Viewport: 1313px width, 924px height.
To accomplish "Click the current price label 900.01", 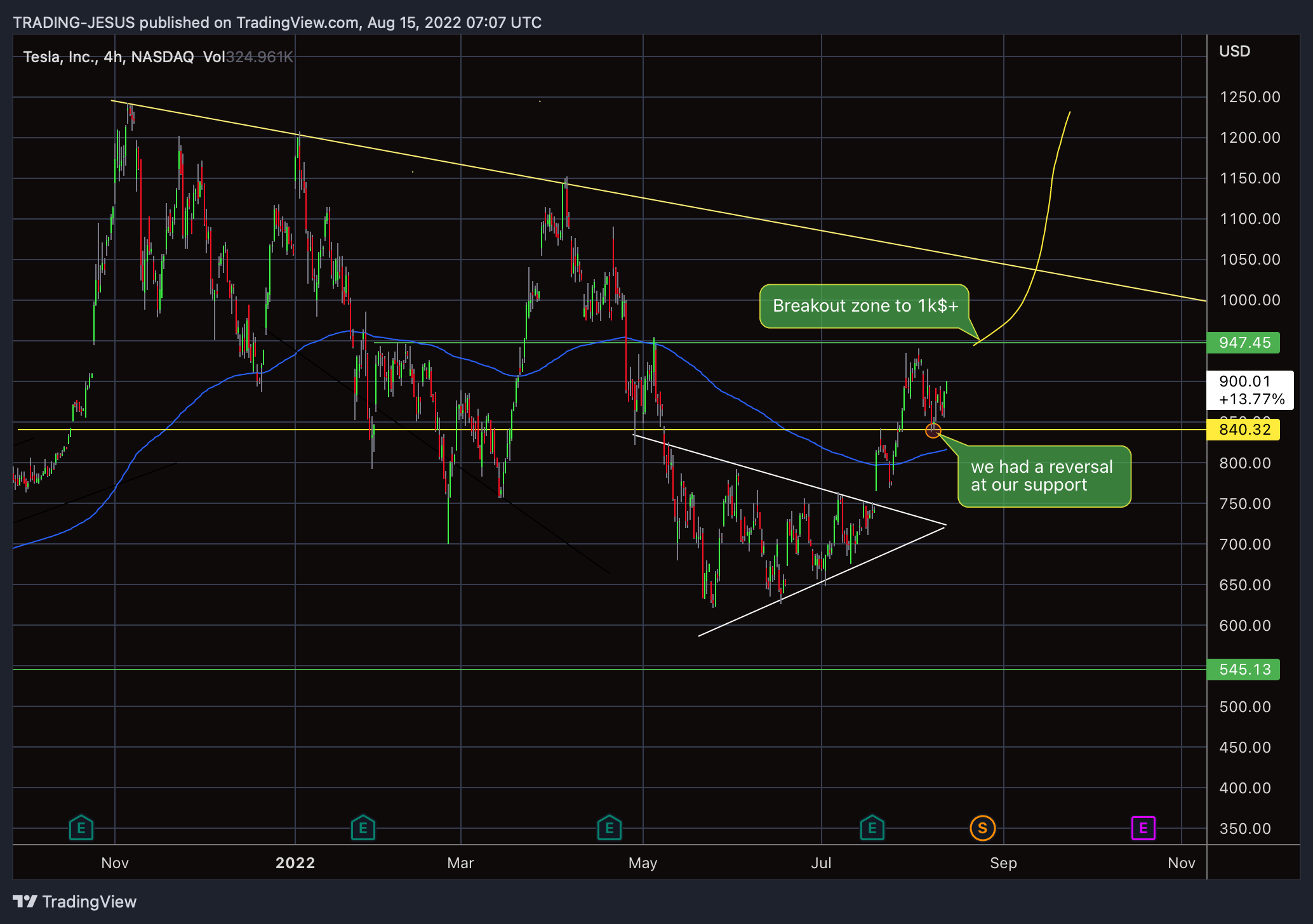I will pyautogui.click(x=1250, y=390).
